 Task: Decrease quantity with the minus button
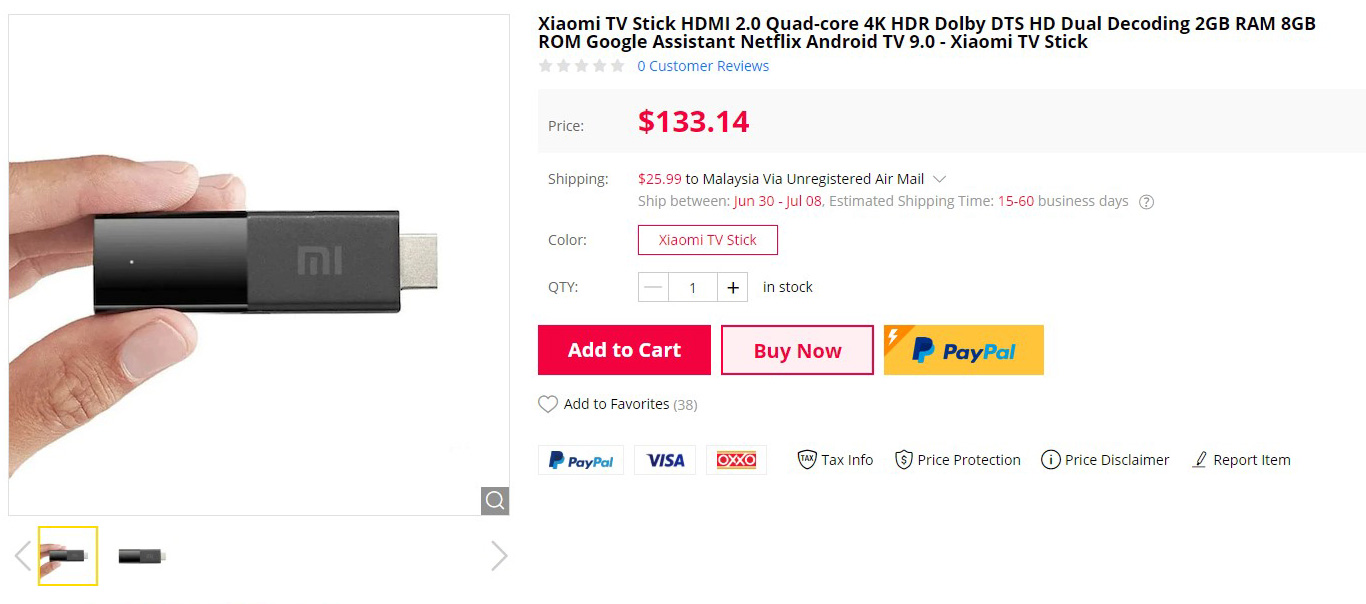(x=653, y=288)
